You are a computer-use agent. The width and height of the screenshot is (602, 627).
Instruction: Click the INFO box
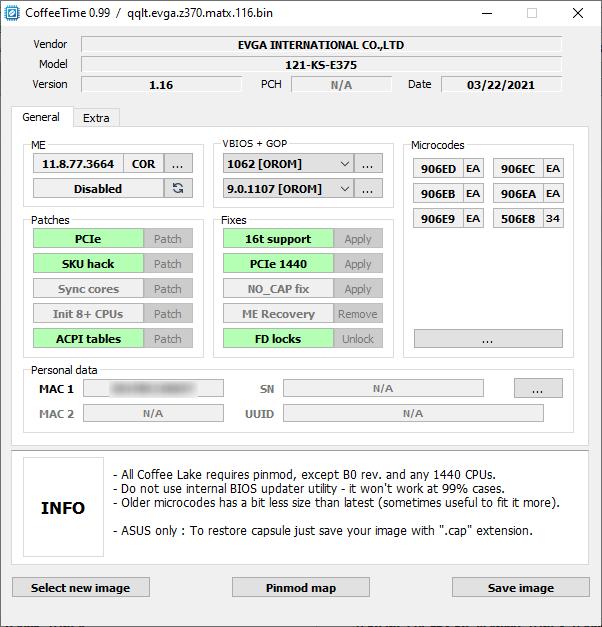(63, 507)
